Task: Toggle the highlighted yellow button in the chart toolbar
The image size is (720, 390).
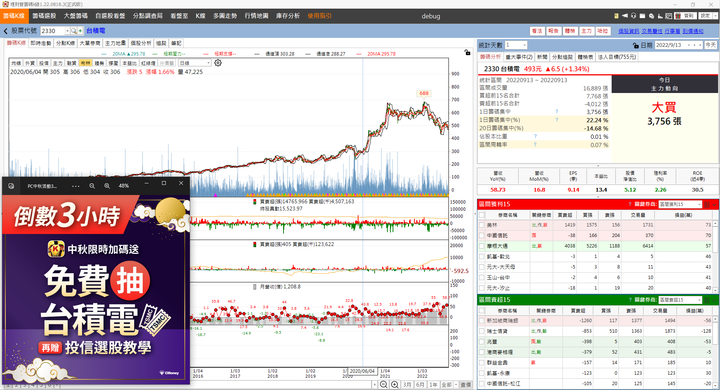Action: [x=85, y=63]
